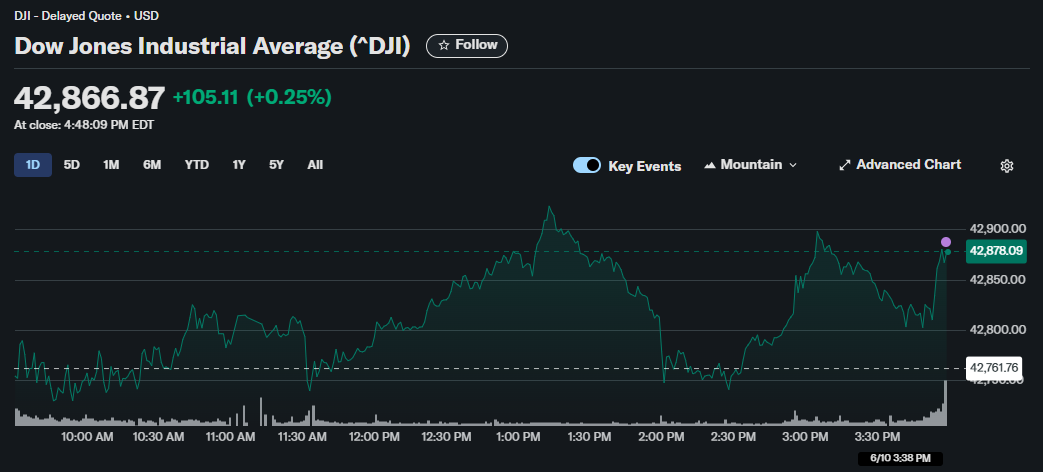Click the 1:30 PM time axis label
The width and height of the screenshot is (1043, 472).
click(x=588, y=437)
